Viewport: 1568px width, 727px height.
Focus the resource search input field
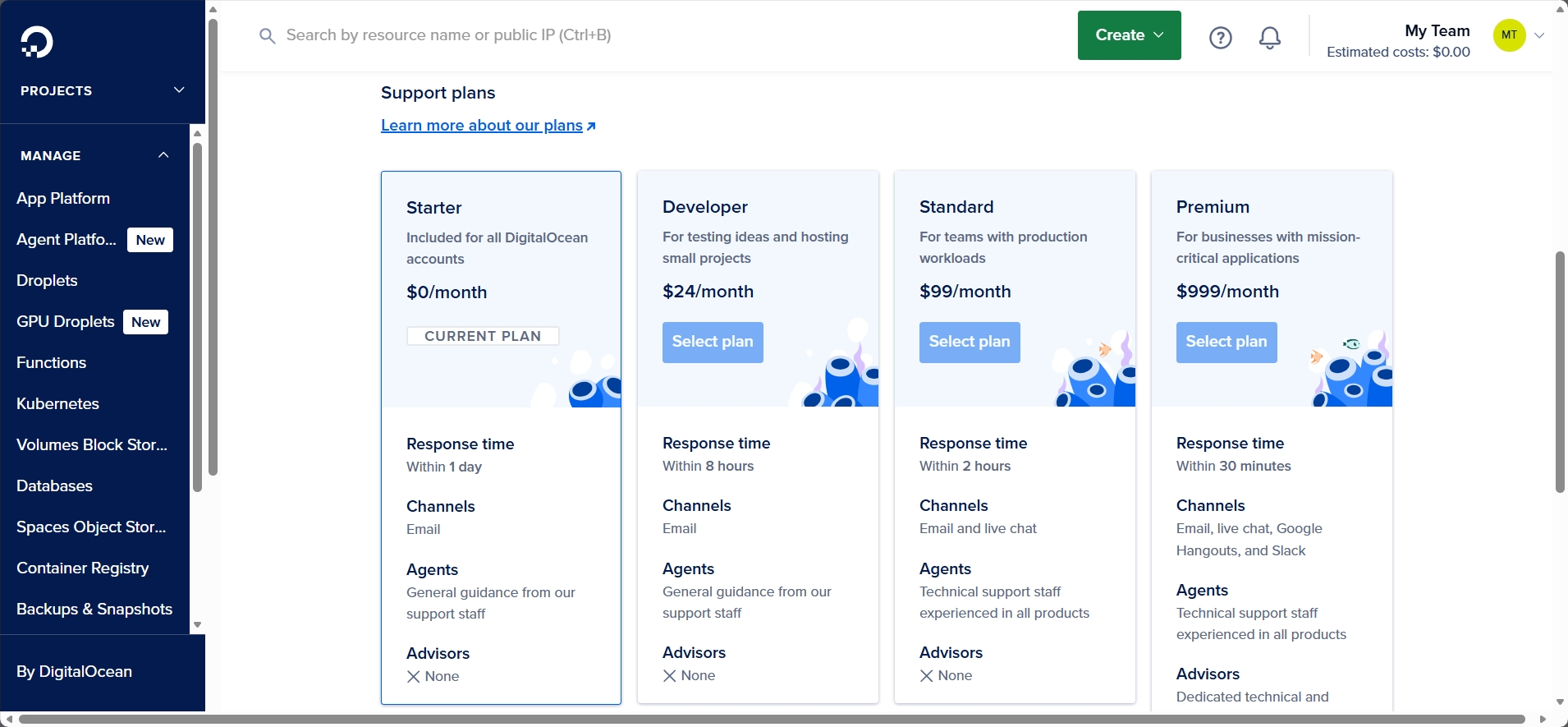click(448, 35)
